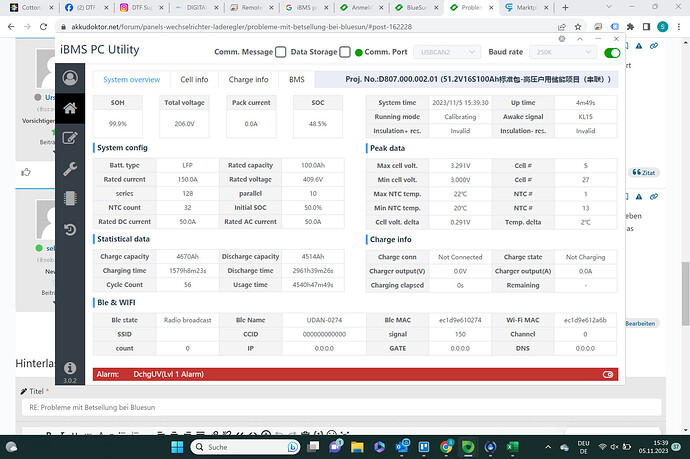Click the red DchgUV alarm message
The height and width of the screenshot is (459, 690).
(x=169, y=375)
